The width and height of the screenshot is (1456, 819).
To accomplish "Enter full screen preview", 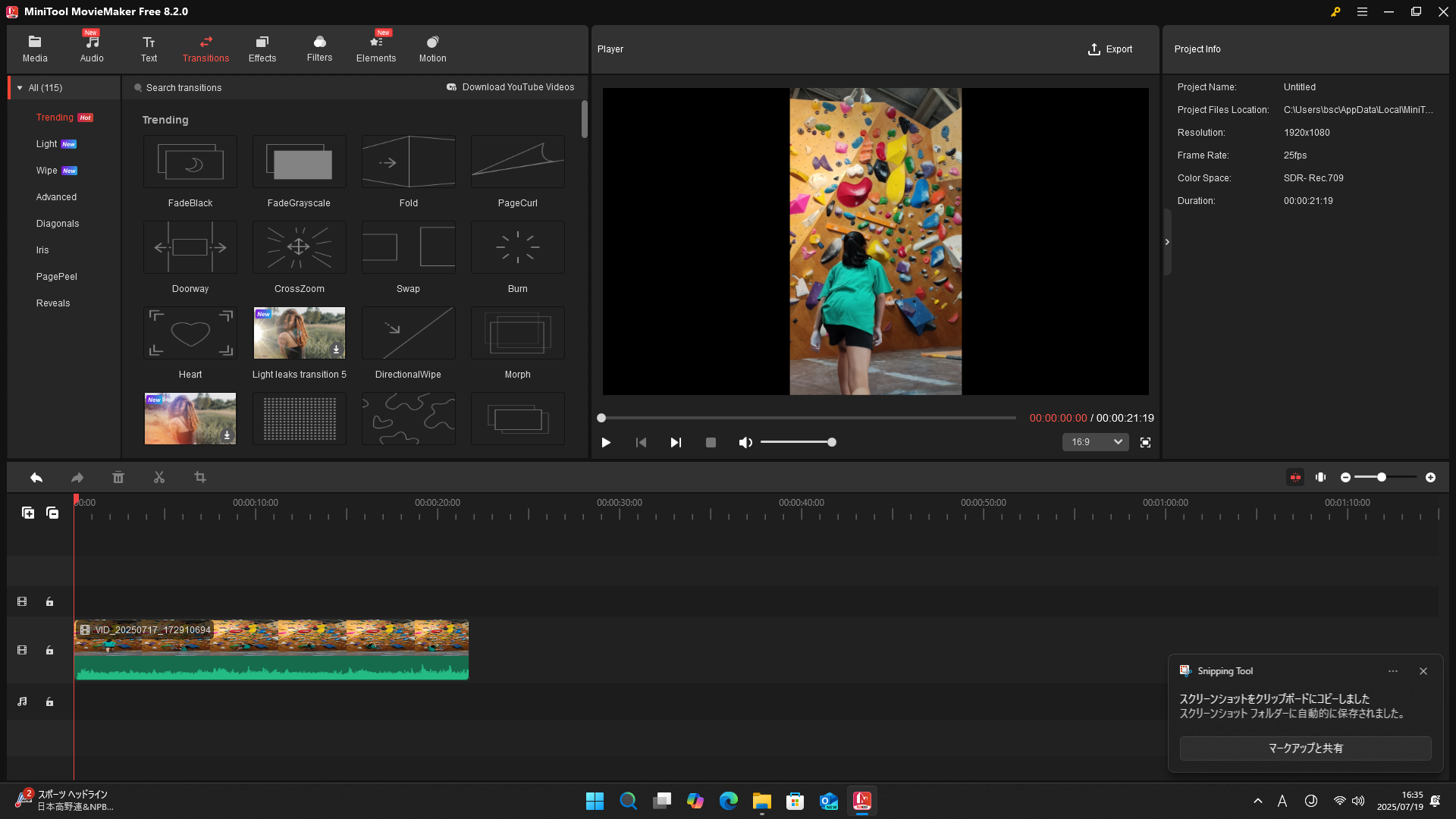I will pyautogui.click(x=1145, y=442).
